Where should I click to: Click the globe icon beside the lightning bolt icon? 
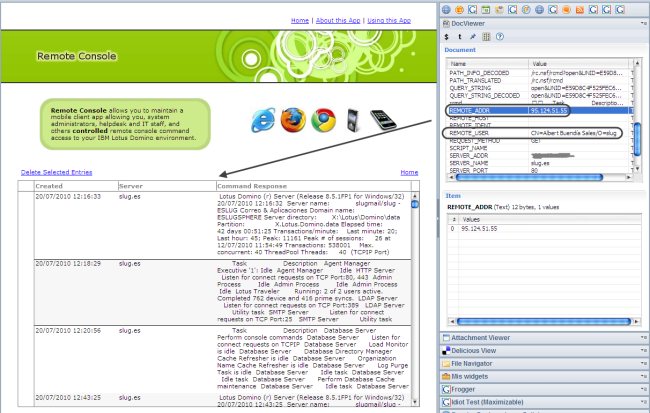click(539, 10)
